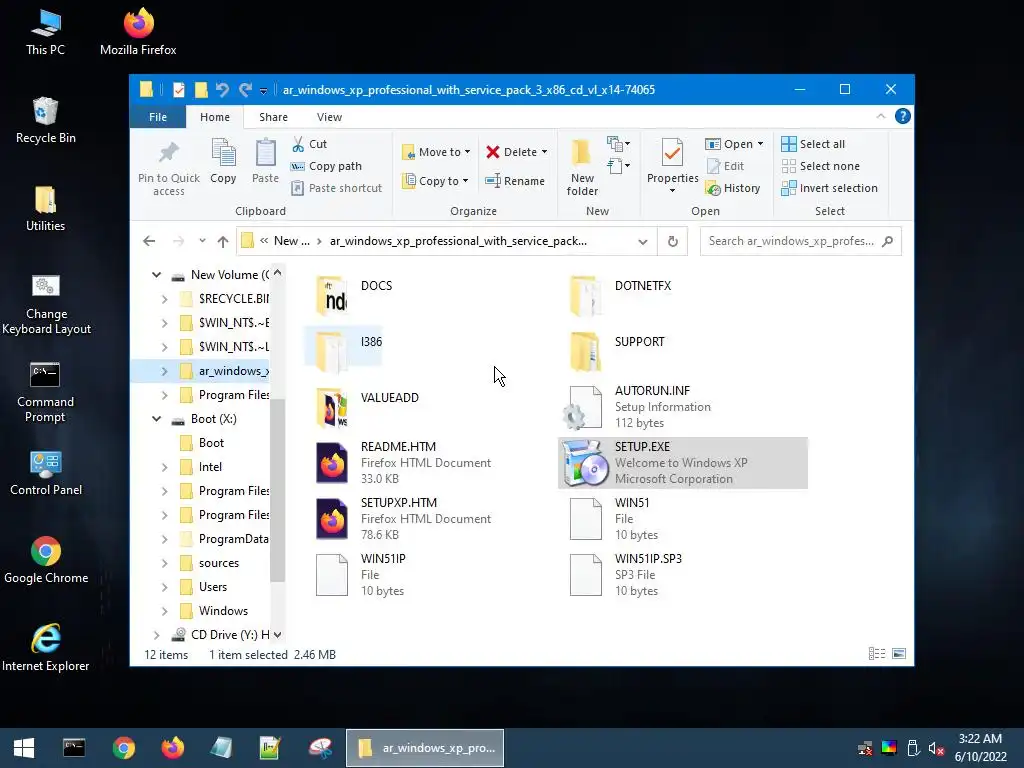
Task: Expand the sources folder node
Action: (x=165, y=563)
